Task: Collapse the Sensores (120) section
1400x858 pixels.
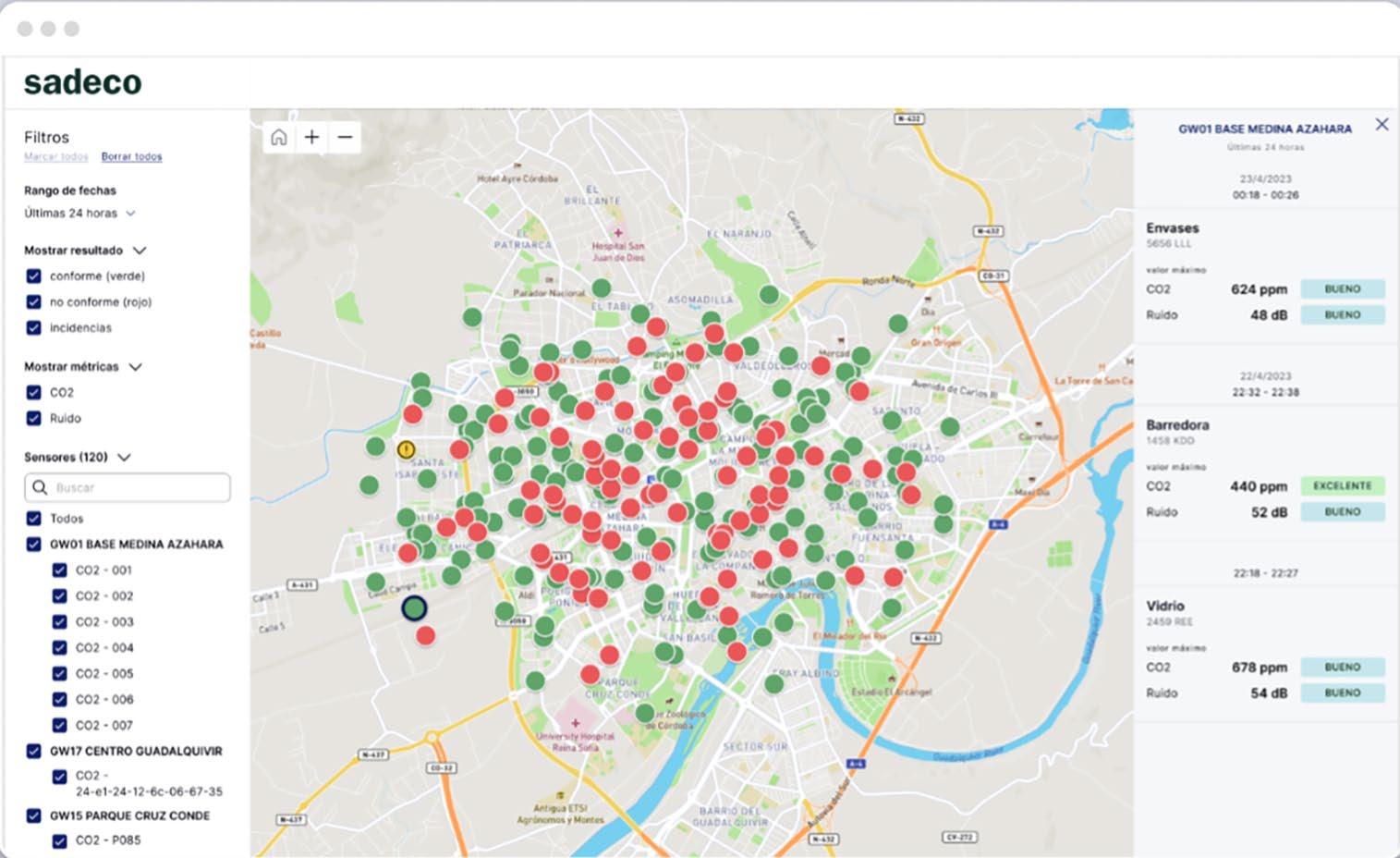Action: [x=124, y=457]
